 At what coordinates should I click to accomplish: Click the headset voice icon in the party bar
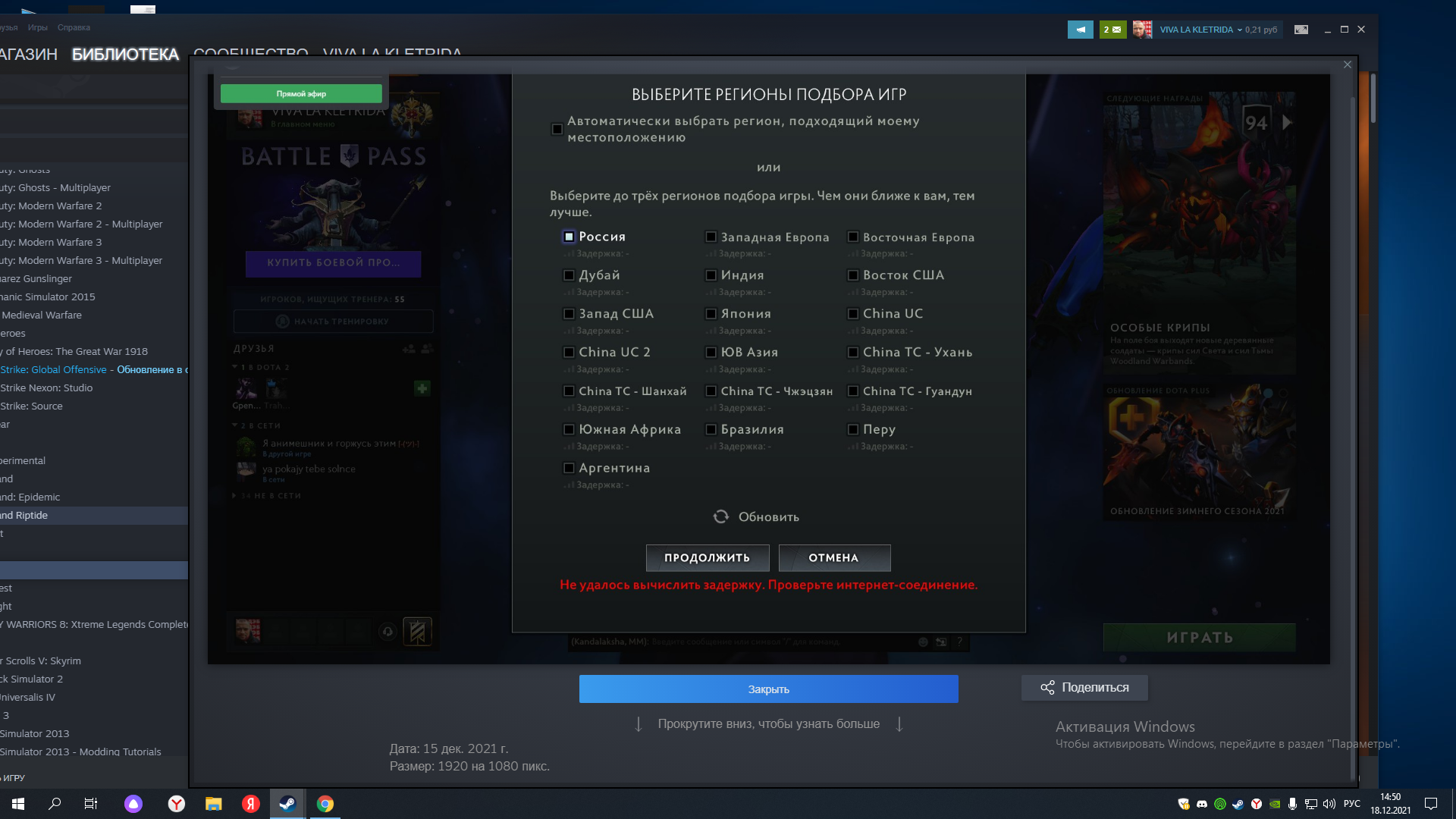click(x=388, y=632)
